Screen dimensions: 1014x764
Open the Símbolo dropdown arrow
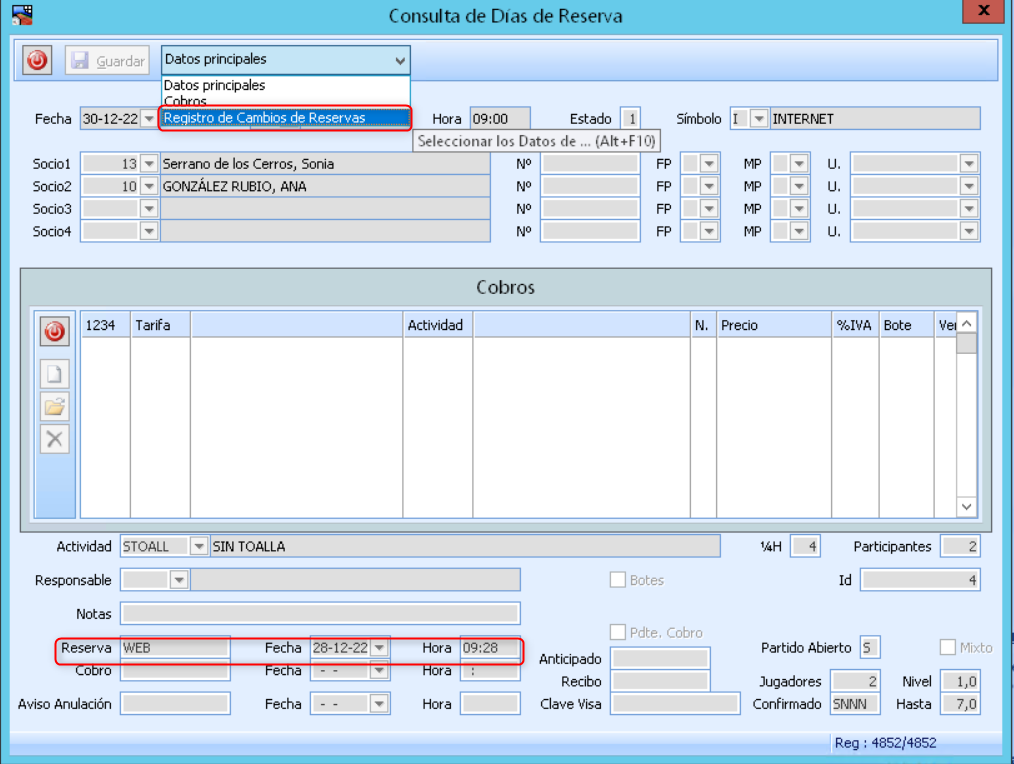tap(759, 119)
